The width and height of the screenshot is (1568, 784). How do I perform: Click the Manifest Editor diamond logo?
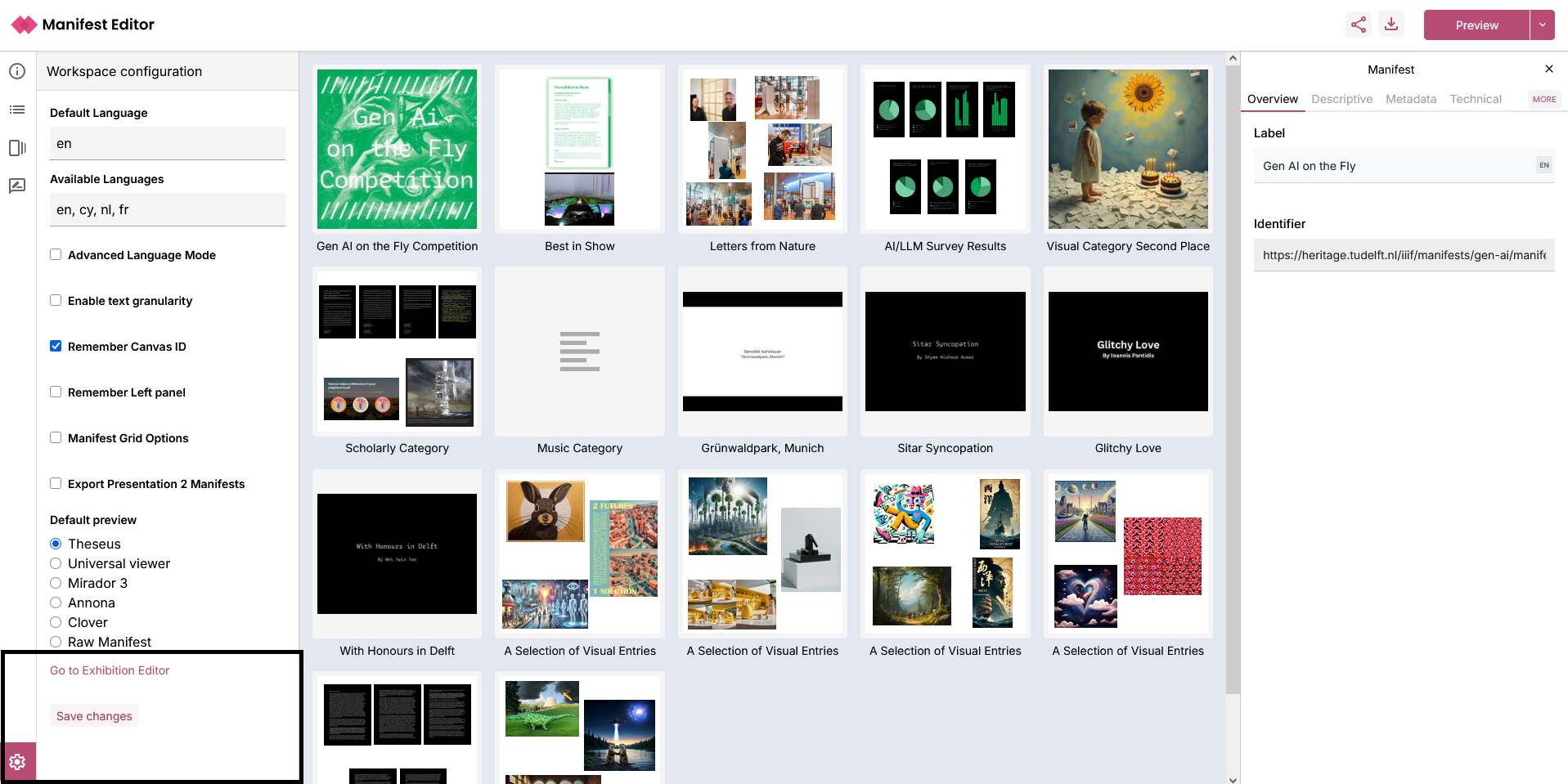click(x=24, y=24)
